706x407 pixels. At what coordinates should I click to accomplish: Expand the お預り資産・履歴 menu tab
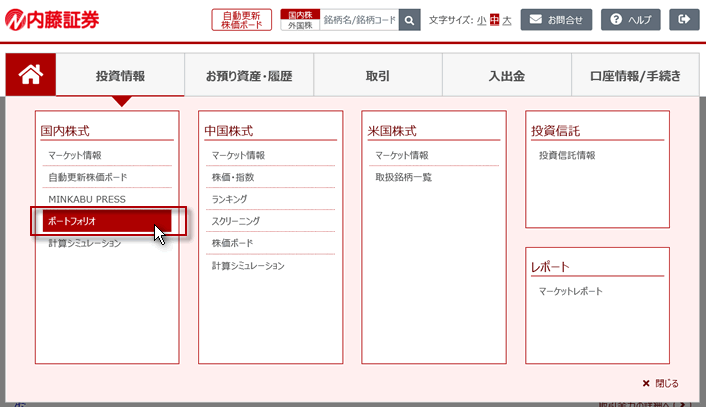click(249, 75)
